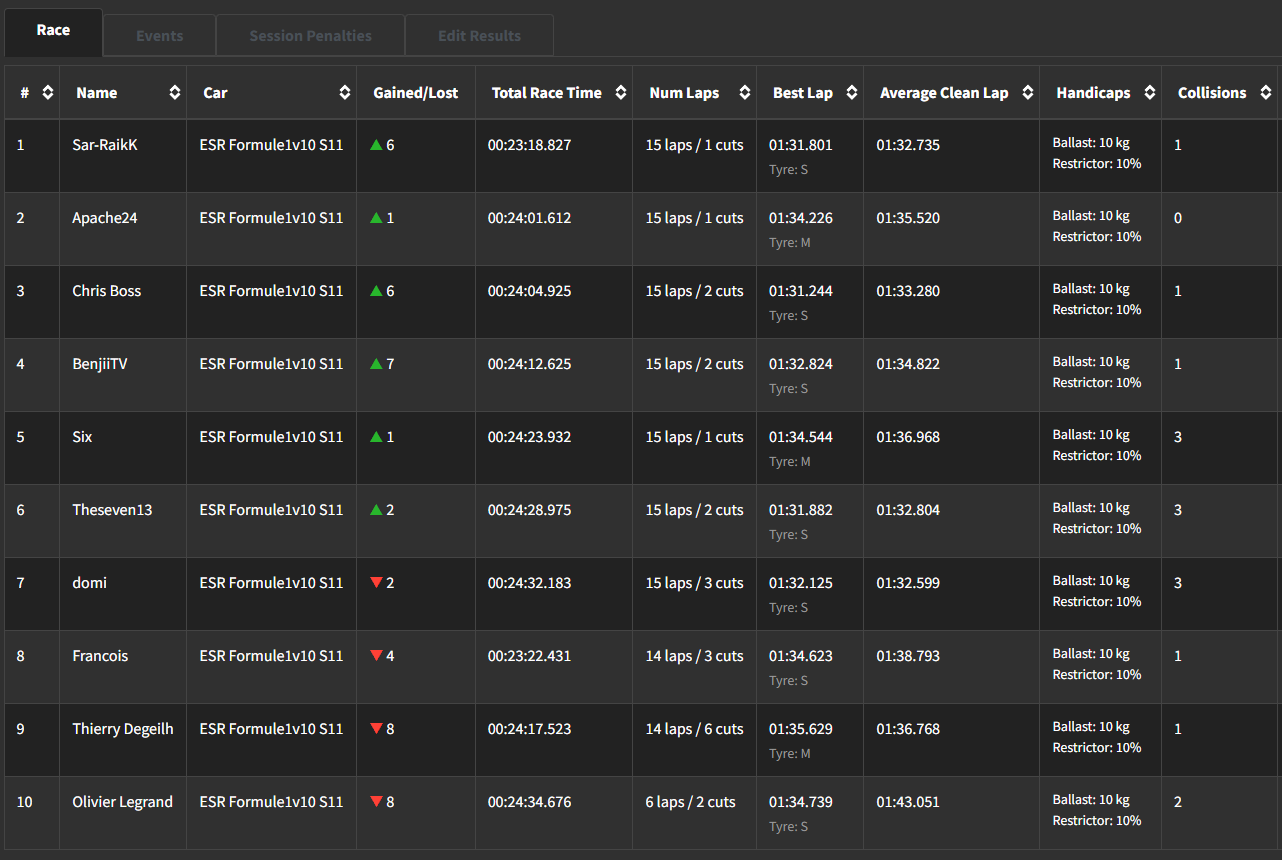This screenshot has height=860, width=1282.
Task: Switch to the Events tab
Action: click(x=160, y=36)
